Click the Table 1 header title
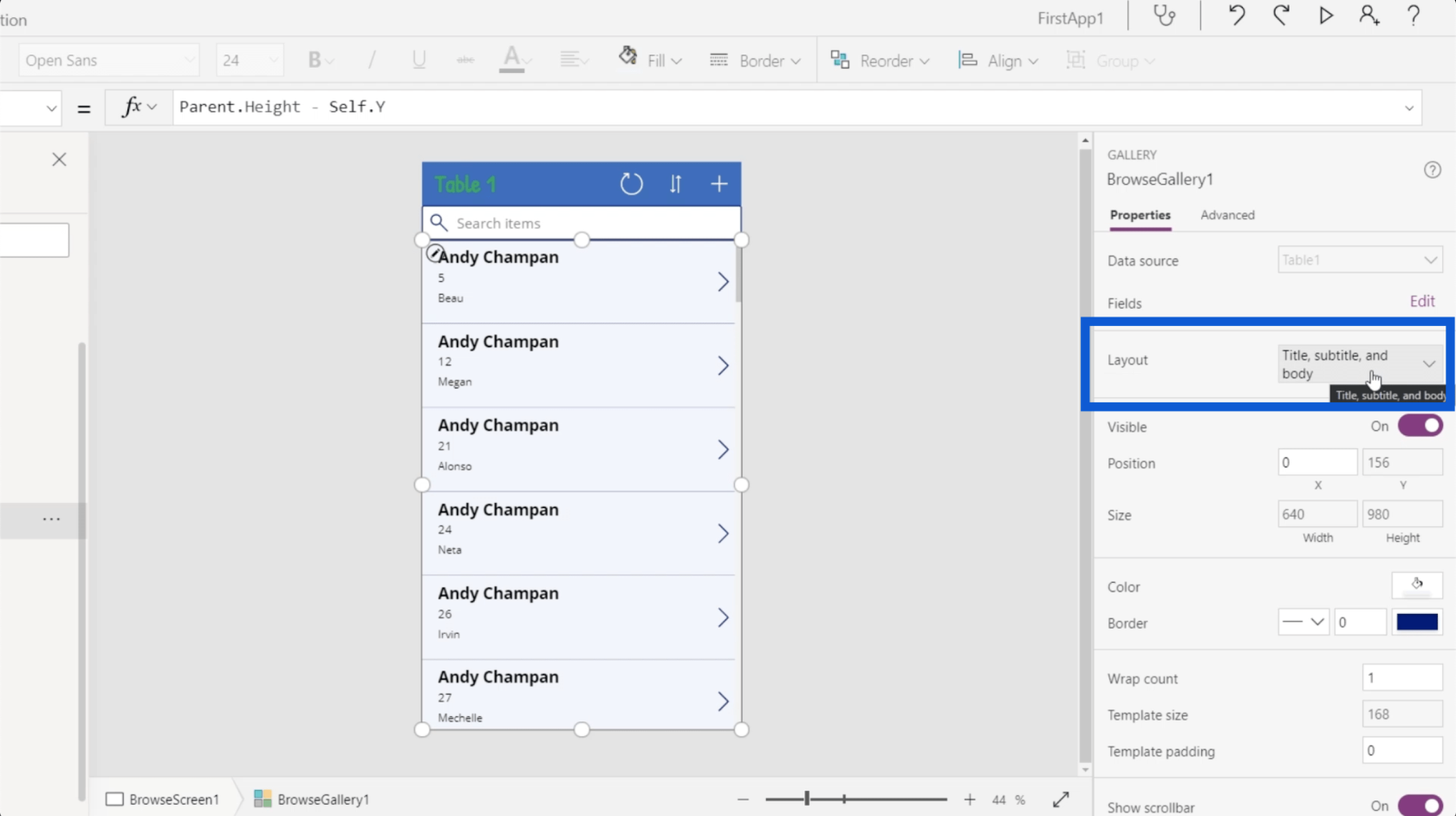 pos(465,184)
